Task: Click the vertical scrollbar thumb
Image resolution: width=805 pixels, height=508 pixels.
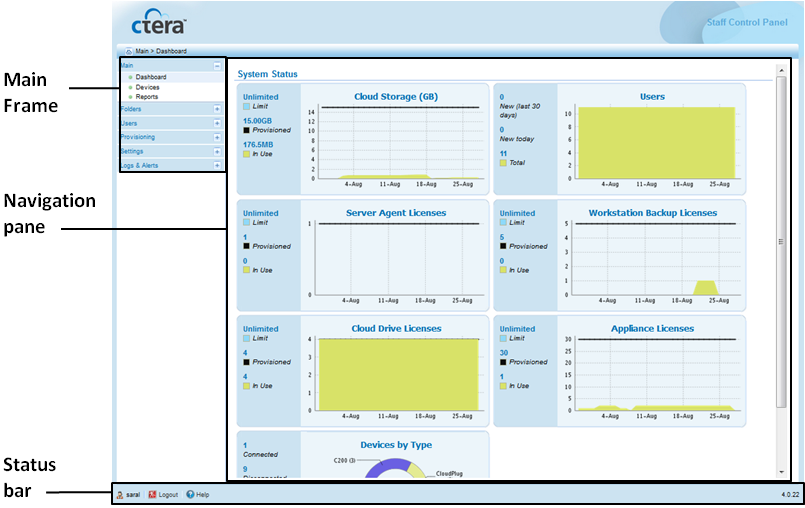Action: 781,241
